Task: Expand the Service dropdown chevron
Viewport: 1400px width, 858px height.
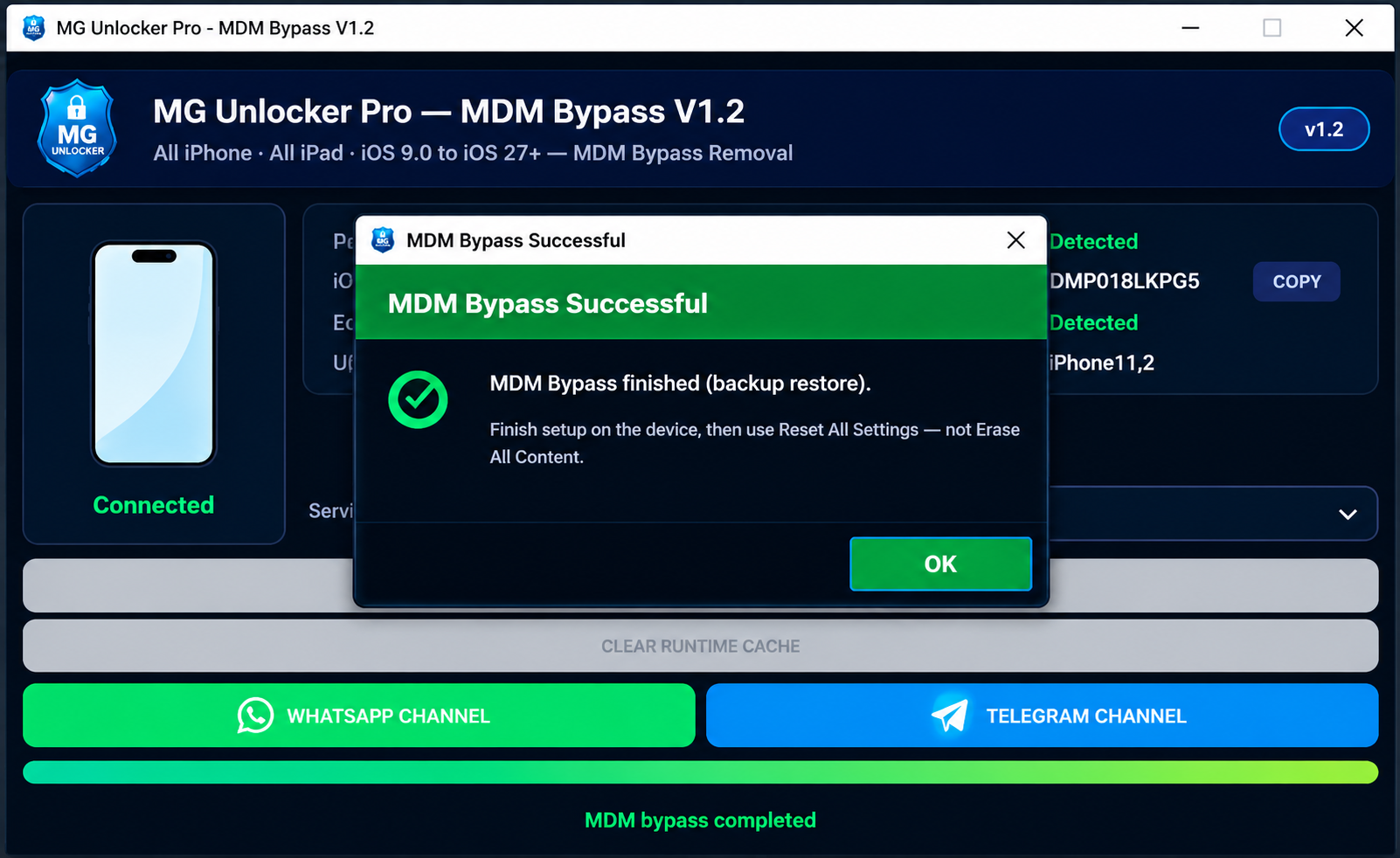Action: (x=1348, y=514)
